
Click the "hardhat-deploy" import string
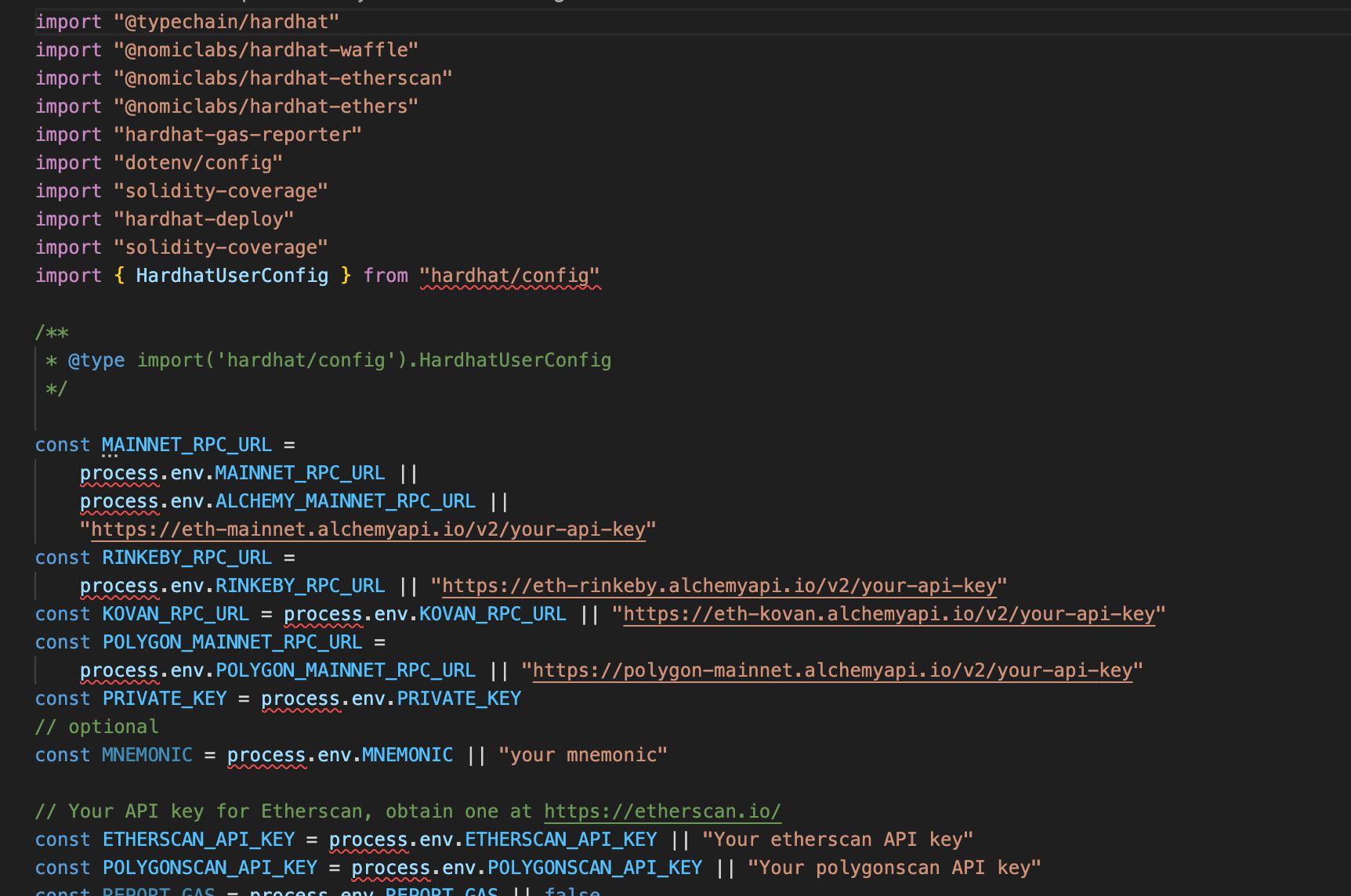204,219
